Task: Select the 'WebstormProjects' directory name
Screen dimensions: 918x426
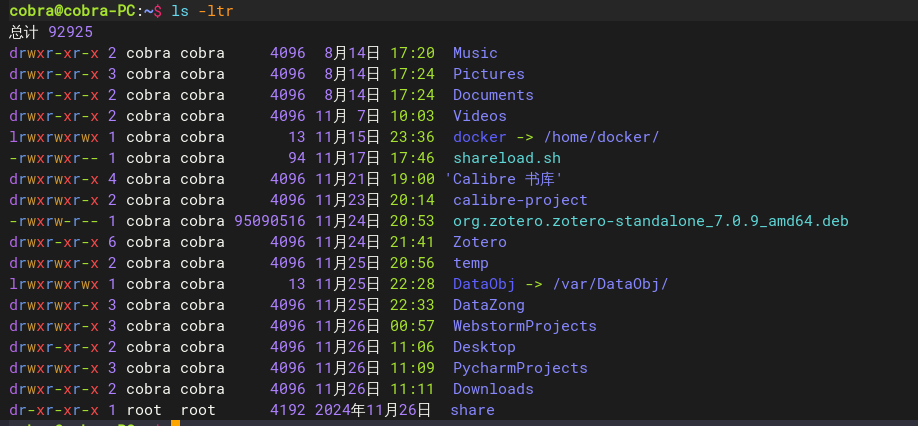Action: [525, 326]
